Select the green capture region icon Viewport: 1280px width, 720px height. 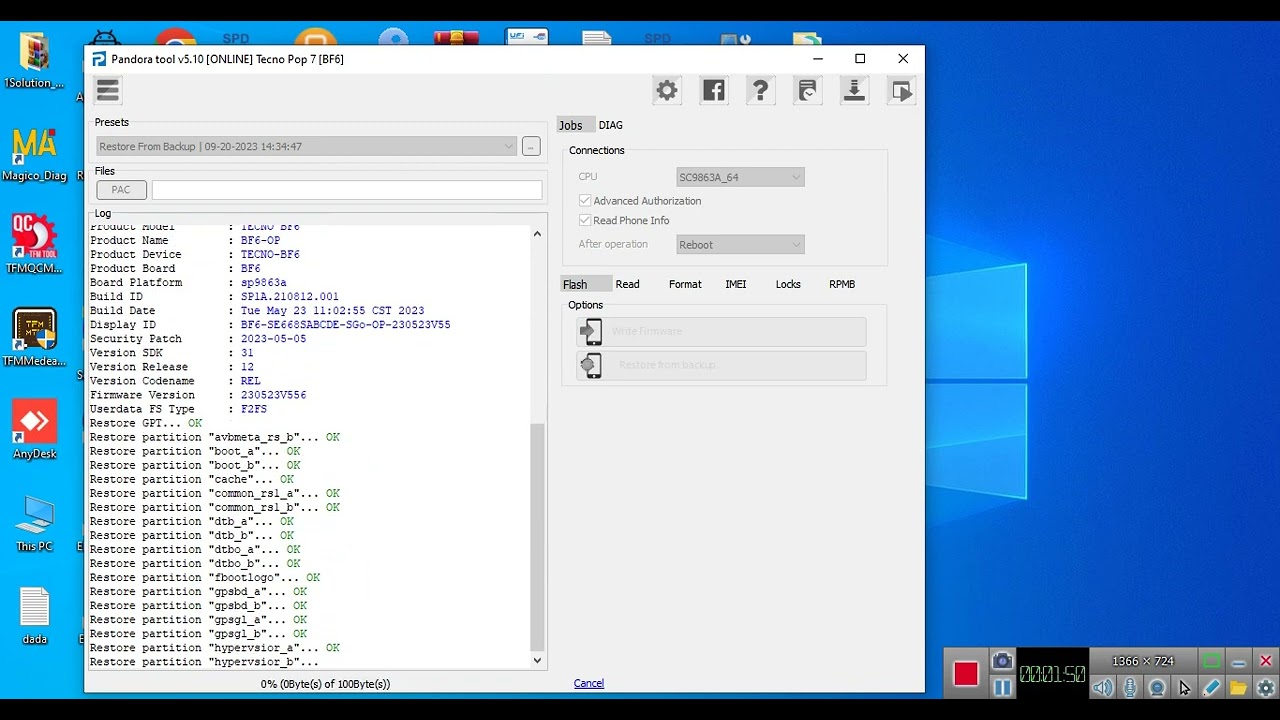(x=1211, y=661)
